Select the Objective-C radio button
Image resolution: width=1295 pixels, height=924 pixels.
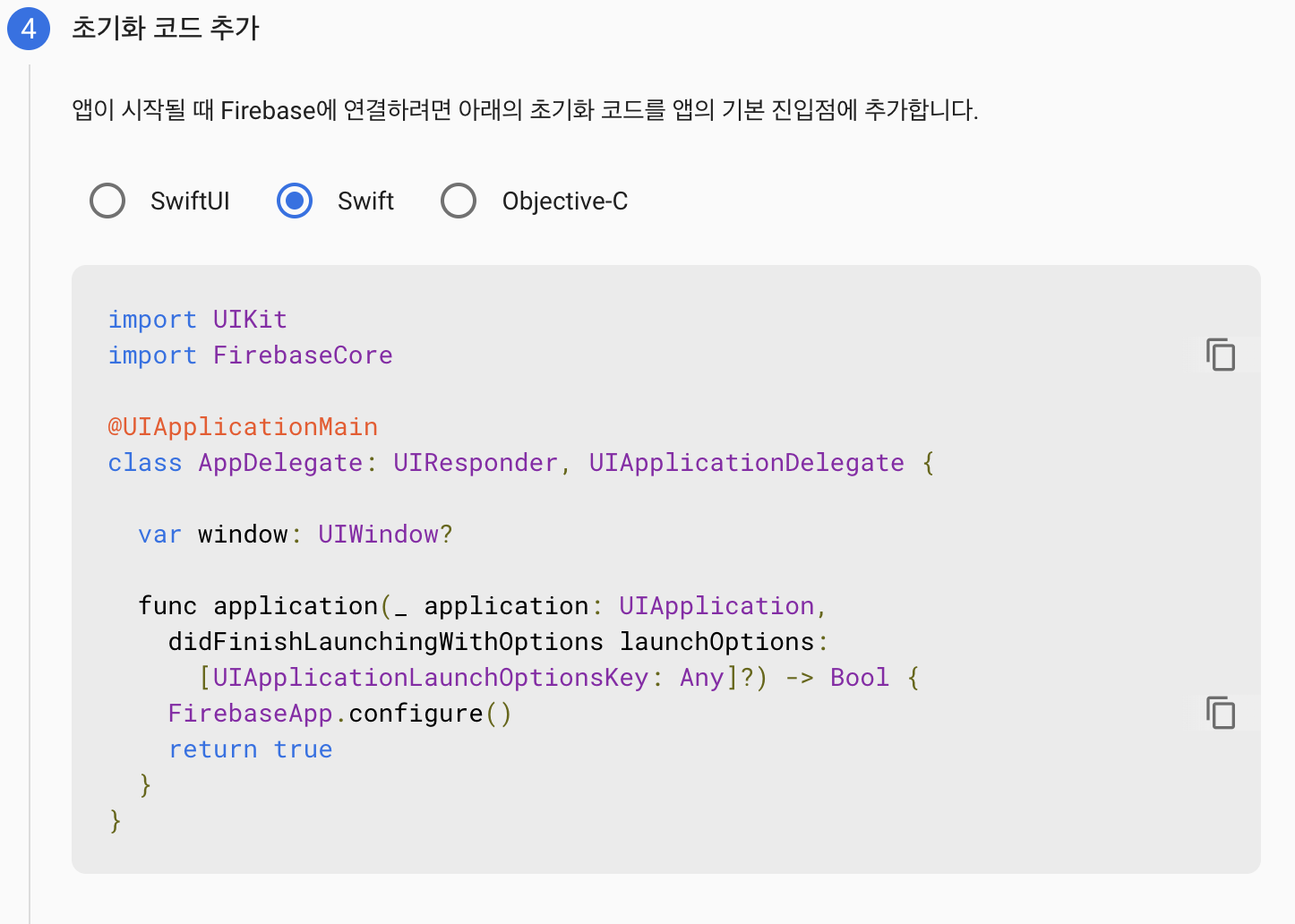pyautogui.click(x=459, y=201)
